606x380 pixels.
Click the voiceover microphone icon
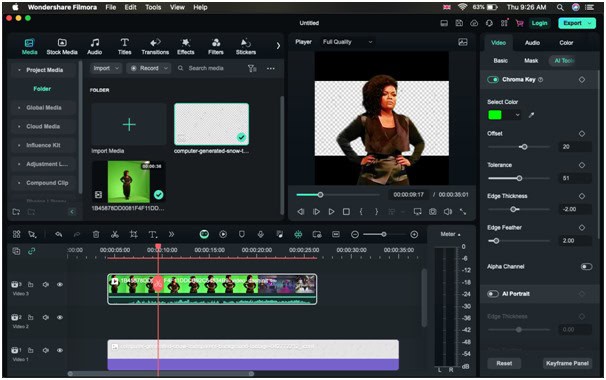coord(260,234)
